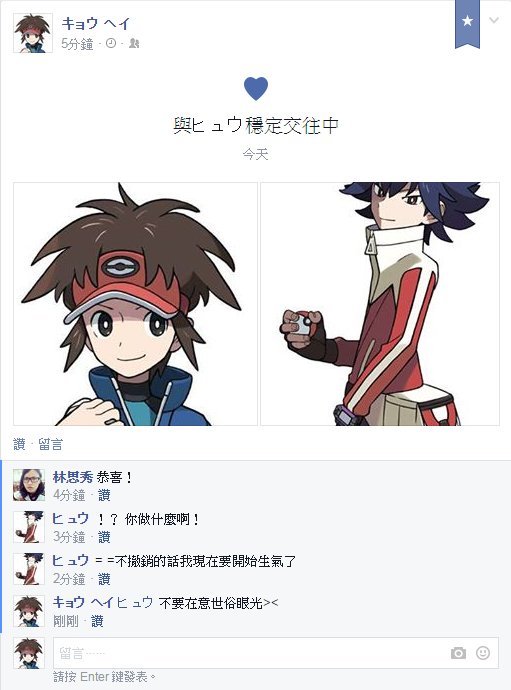
Task: Click tagged ヒュウ in last comment
Action: (x=135, y=602)
